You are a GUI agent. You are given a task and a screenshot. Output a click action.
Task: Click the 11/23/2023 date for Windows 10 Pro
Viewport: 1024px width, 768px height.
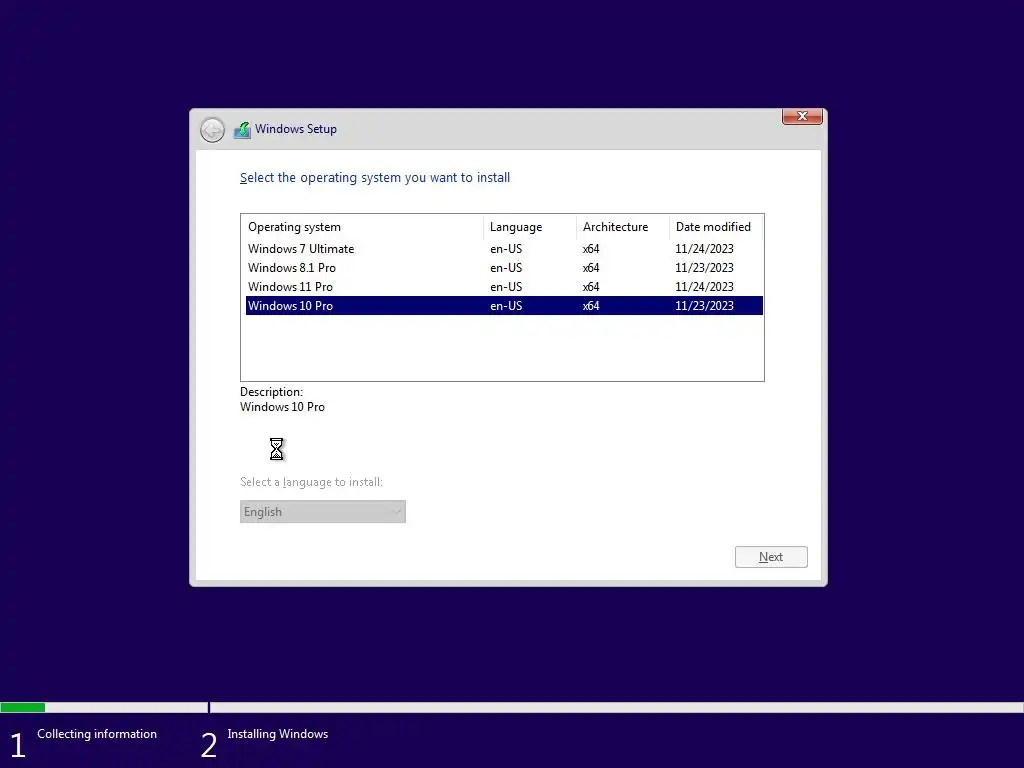click(704, 306)
